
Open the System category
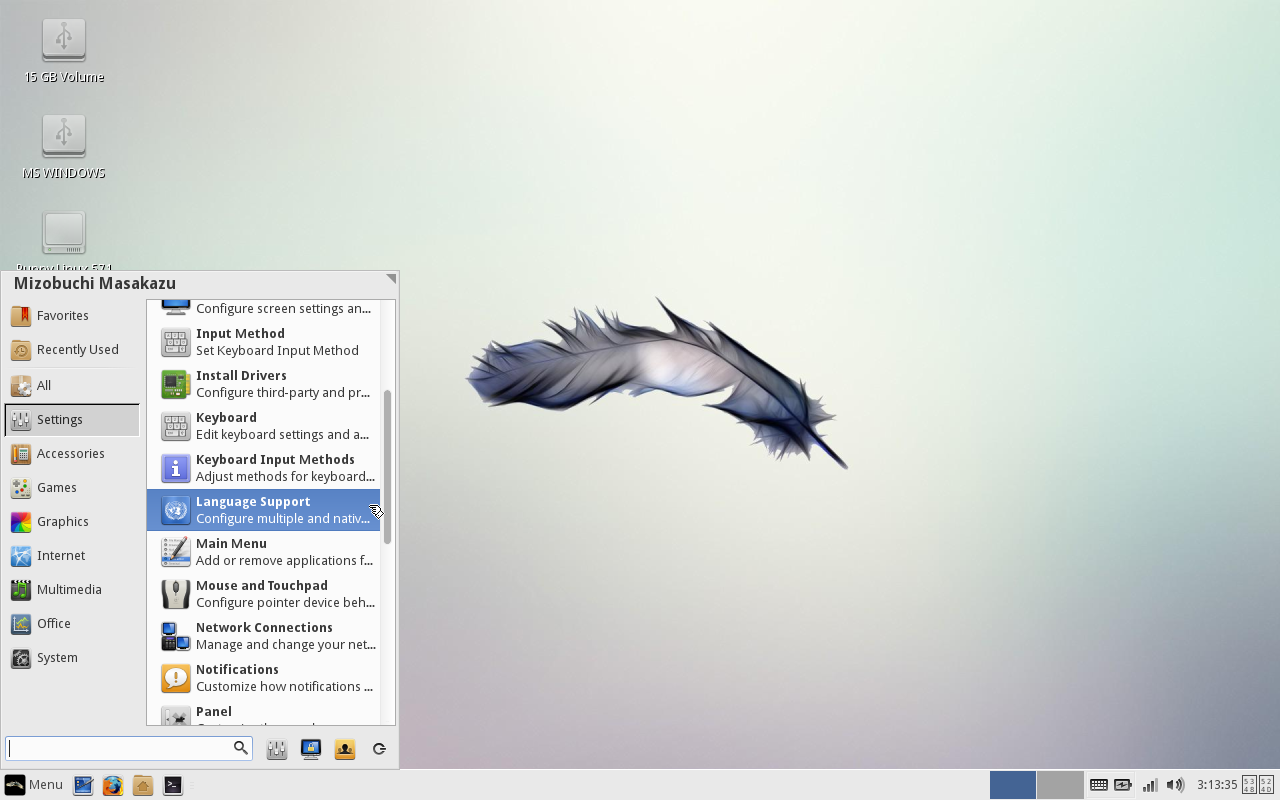(x=72, y=658)
